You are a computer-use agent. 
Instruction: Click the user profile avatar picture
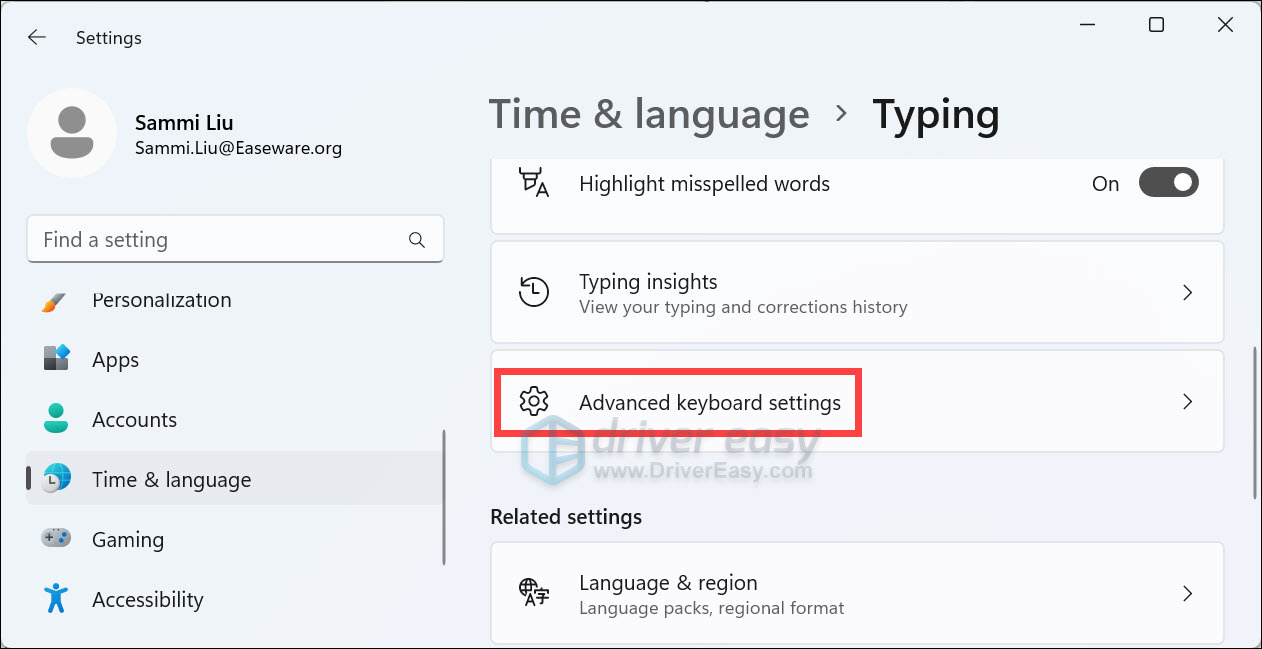click(x=71, y=133)
